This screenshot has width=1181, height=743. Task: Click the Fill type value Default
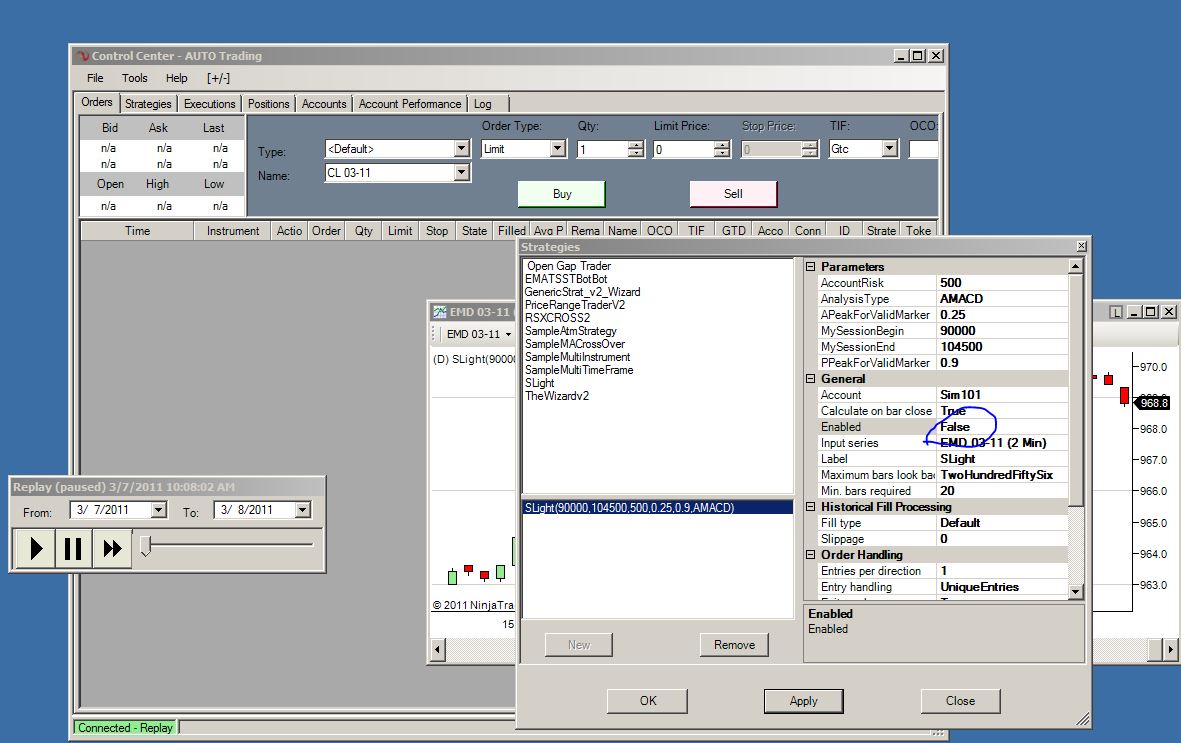click(1002, 523)
